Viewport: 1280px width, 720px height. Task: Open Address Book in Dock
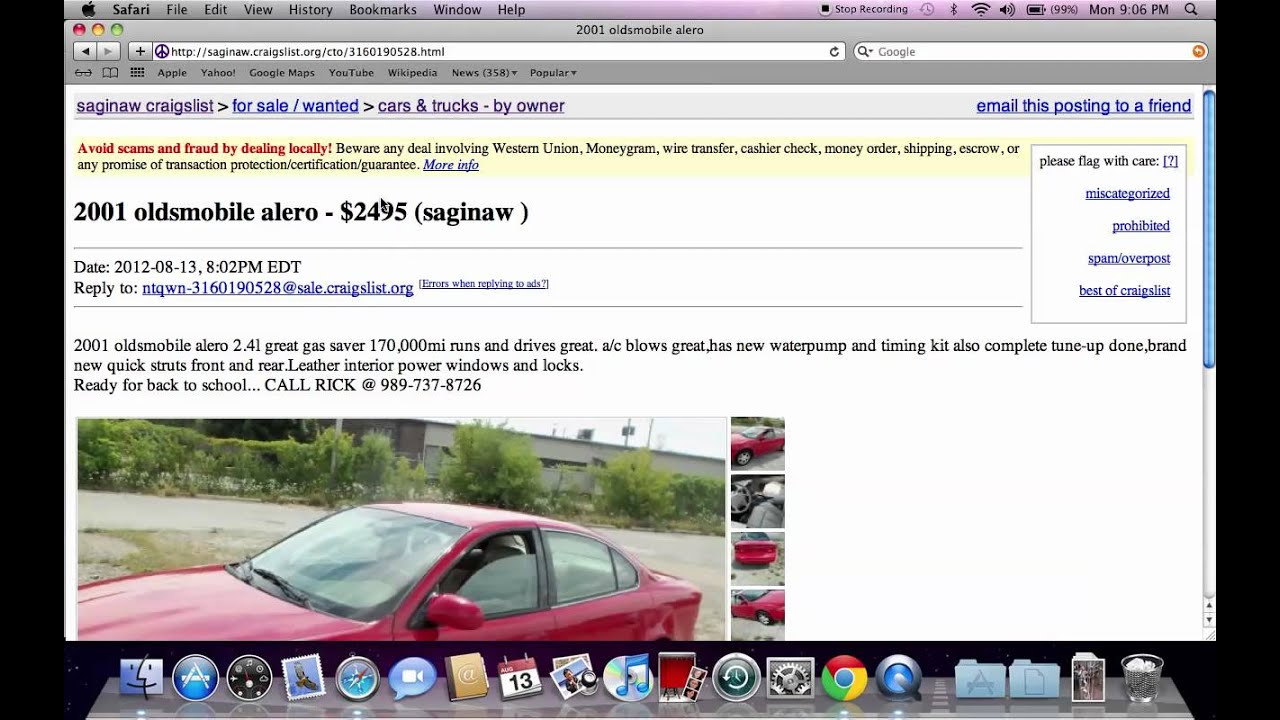pyautogui.click(x=465, y=679)
